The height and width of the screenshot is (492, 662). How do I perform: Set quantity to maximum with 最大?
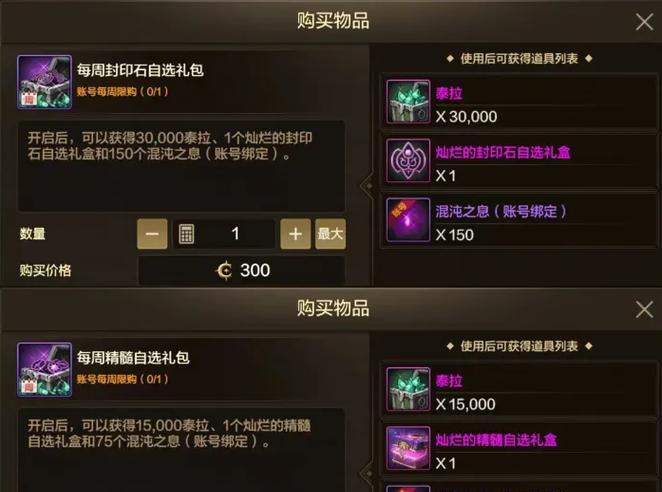[330, 234]
